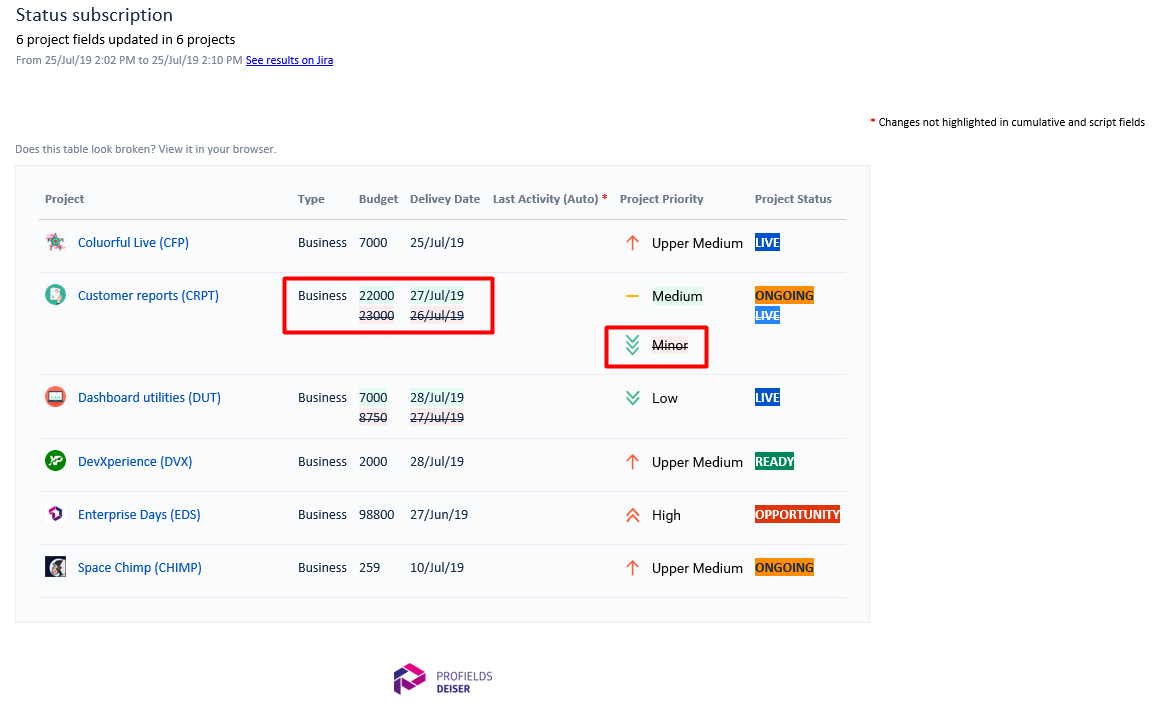Click the Project Priority column header

pyautogui.click(x=661, y=198)
